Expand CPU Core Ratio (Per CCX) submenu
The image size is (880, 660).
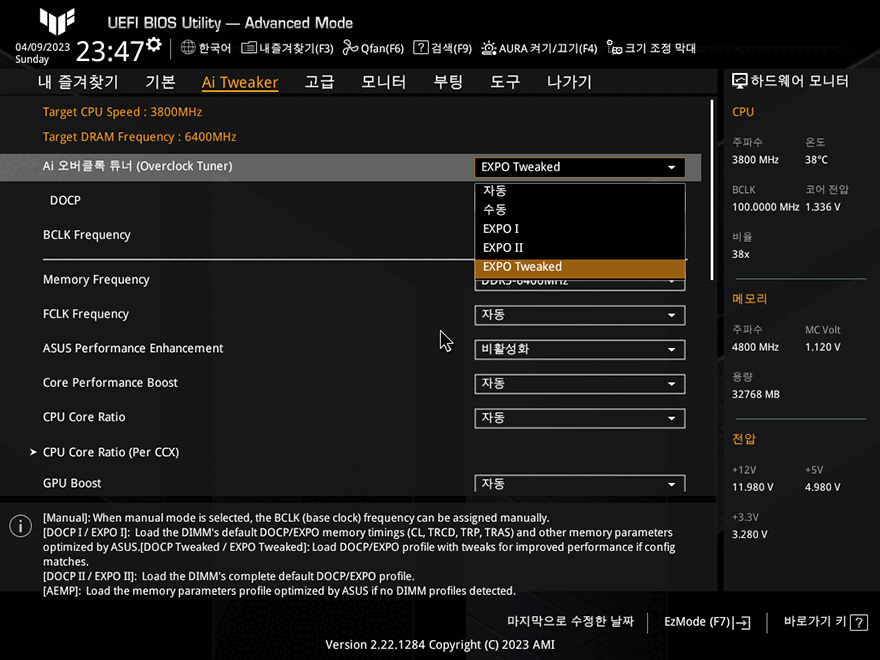pos(111,452)
